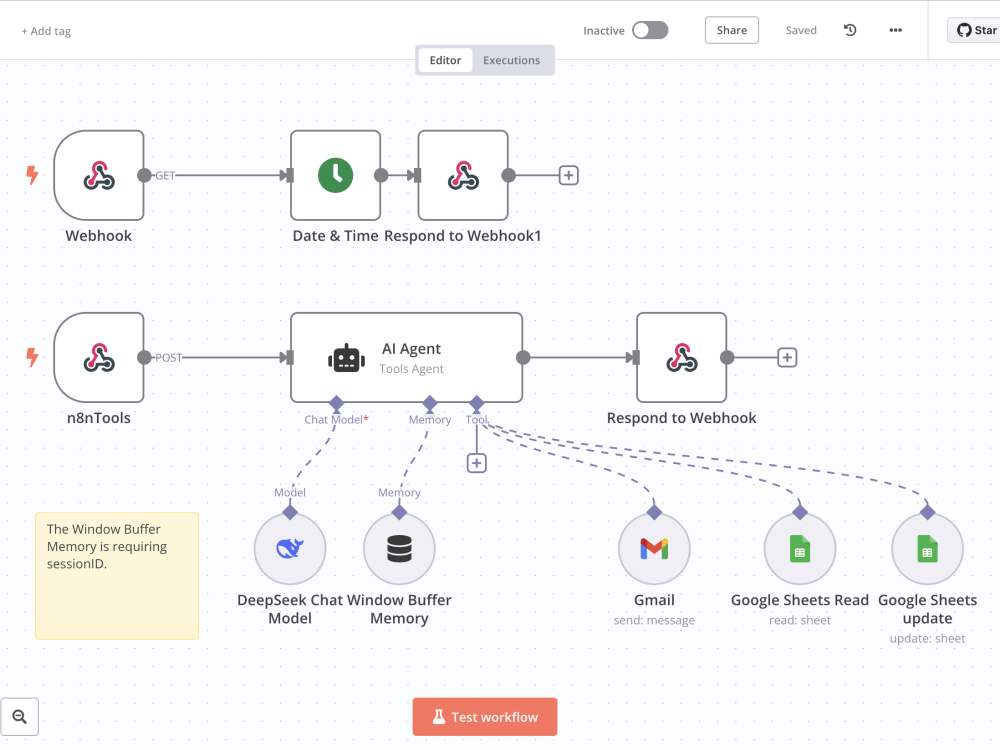Click the 'send: message' subtitle under Gmail
Screen dimensions: 1000x750
pos(654,620)
